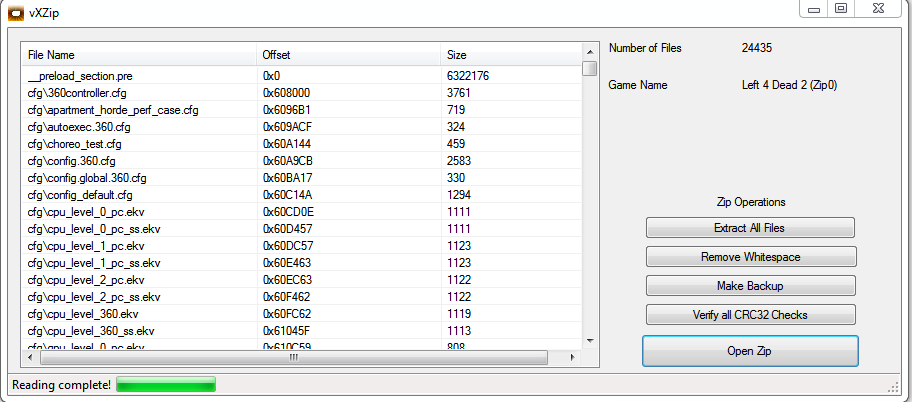Click the green progress bar in status bar
The width and height of the screenshot is (912, 402).
point(166,385)
